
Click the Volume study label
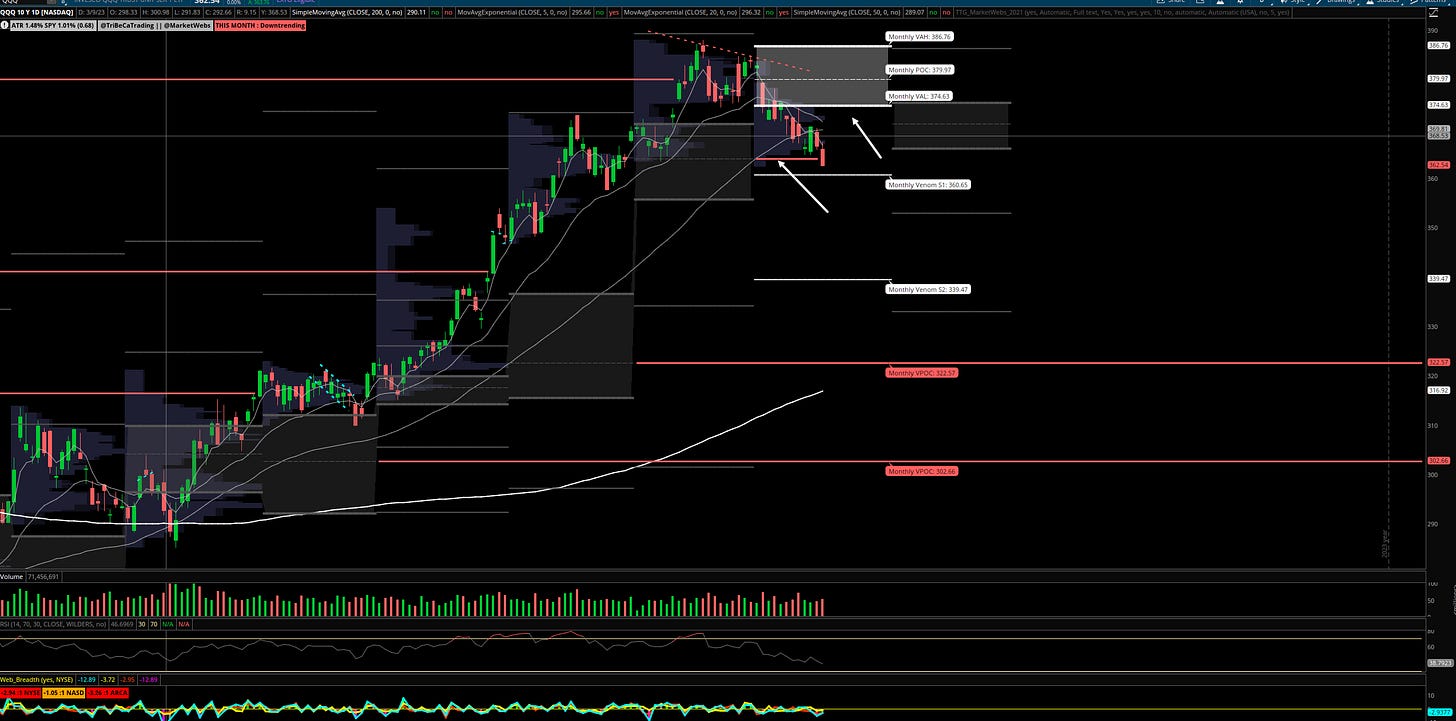pyautogui.click(x=11, y=577)
